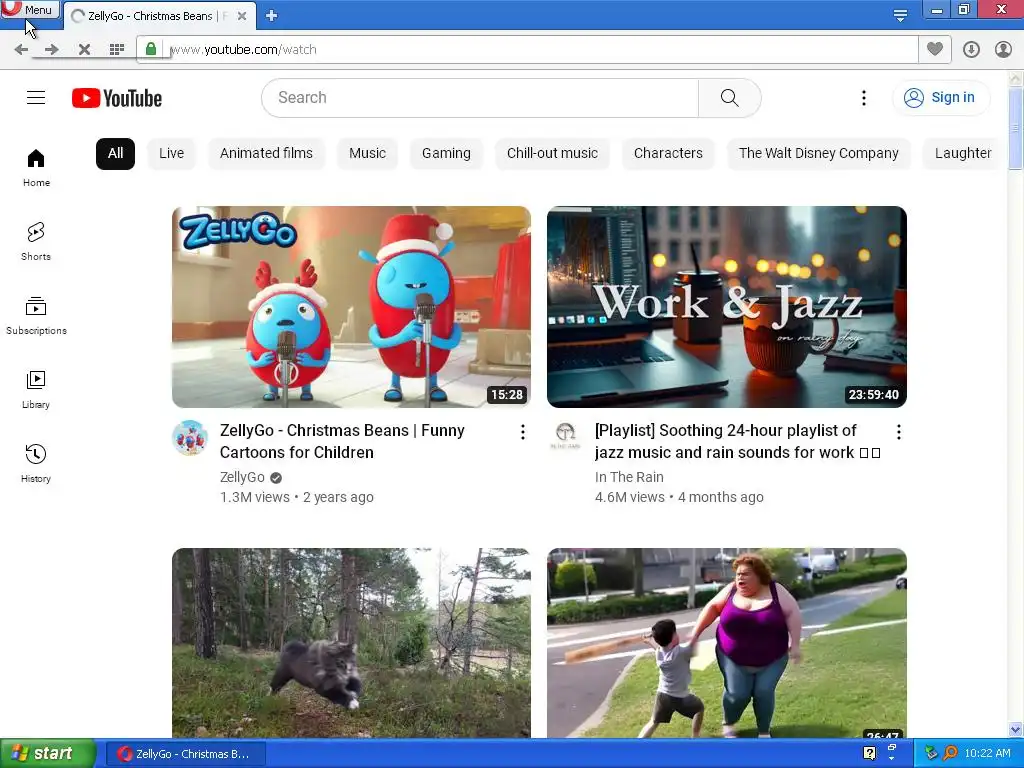
Task: Click the orange magnifier tray icon
Action: coord(950,753)
